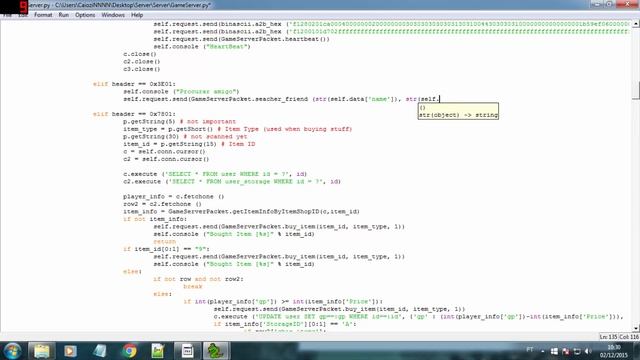Click the 'Col: 116' status bar entry
The image size is (640, 360).
pyautogui.click(x=629, y=337)
